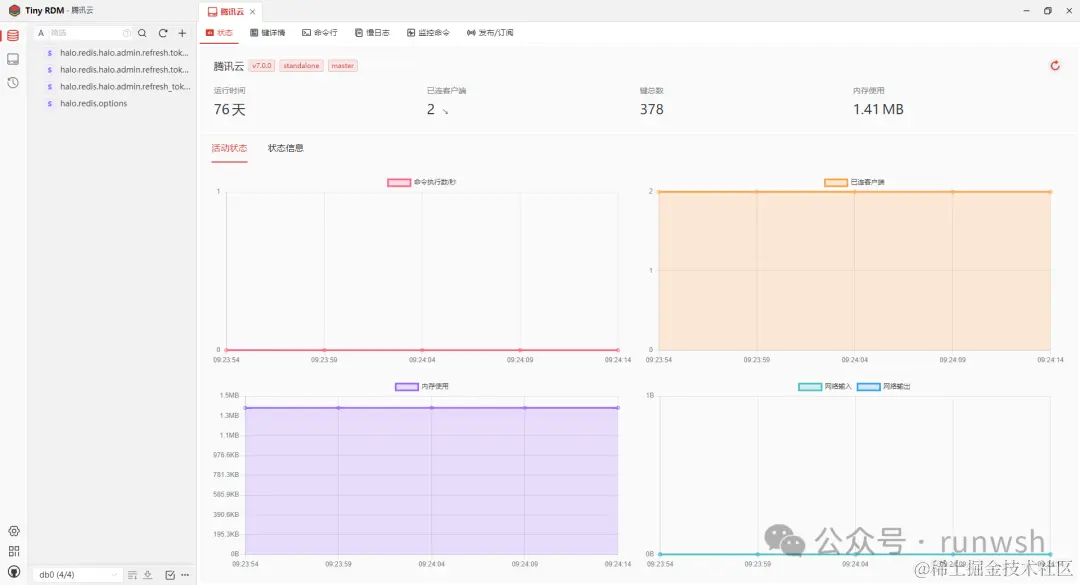This screenshot has width=1080, height=585.
Task: Open the GitHub link icon
Action: 14,572
